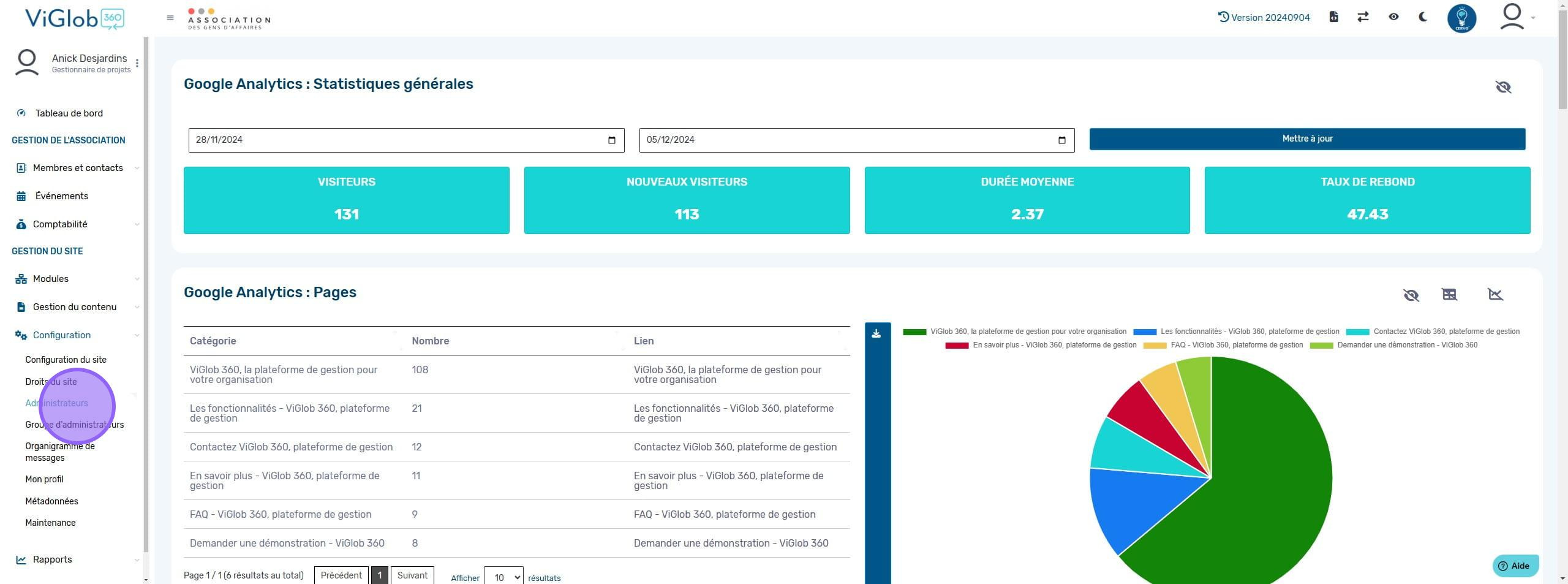Expand the Comptabilité menu
The image size is (1568, 584).
coord(77,224)
